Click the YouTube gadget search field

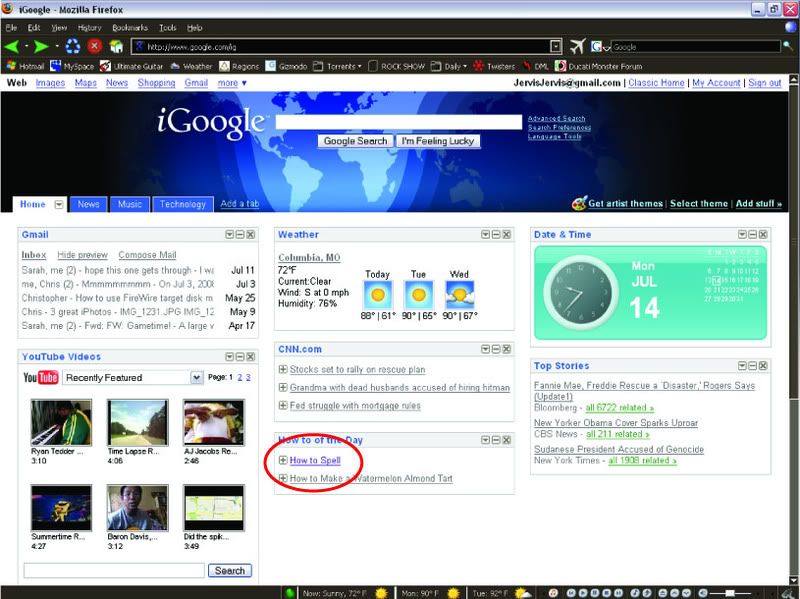coord(114,570)
